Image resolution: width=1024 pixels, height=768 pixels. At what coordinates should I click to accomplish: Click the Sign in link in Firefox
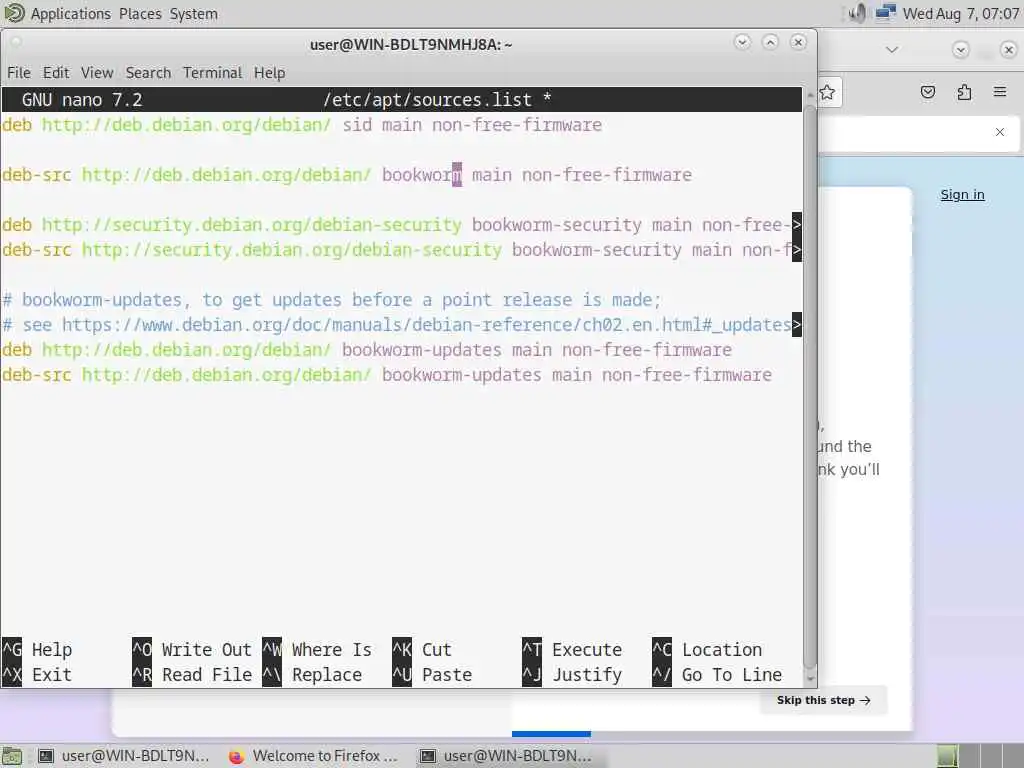point(962,195)
